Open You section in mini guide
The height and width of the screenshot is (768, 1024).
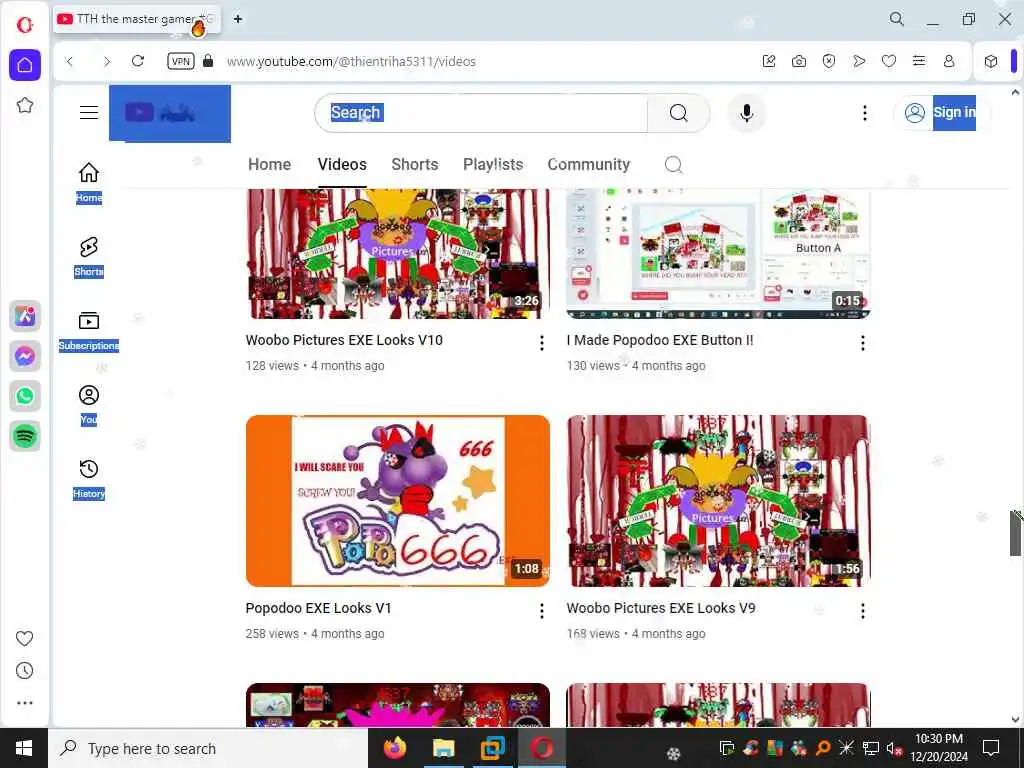[x=89, y=405]
